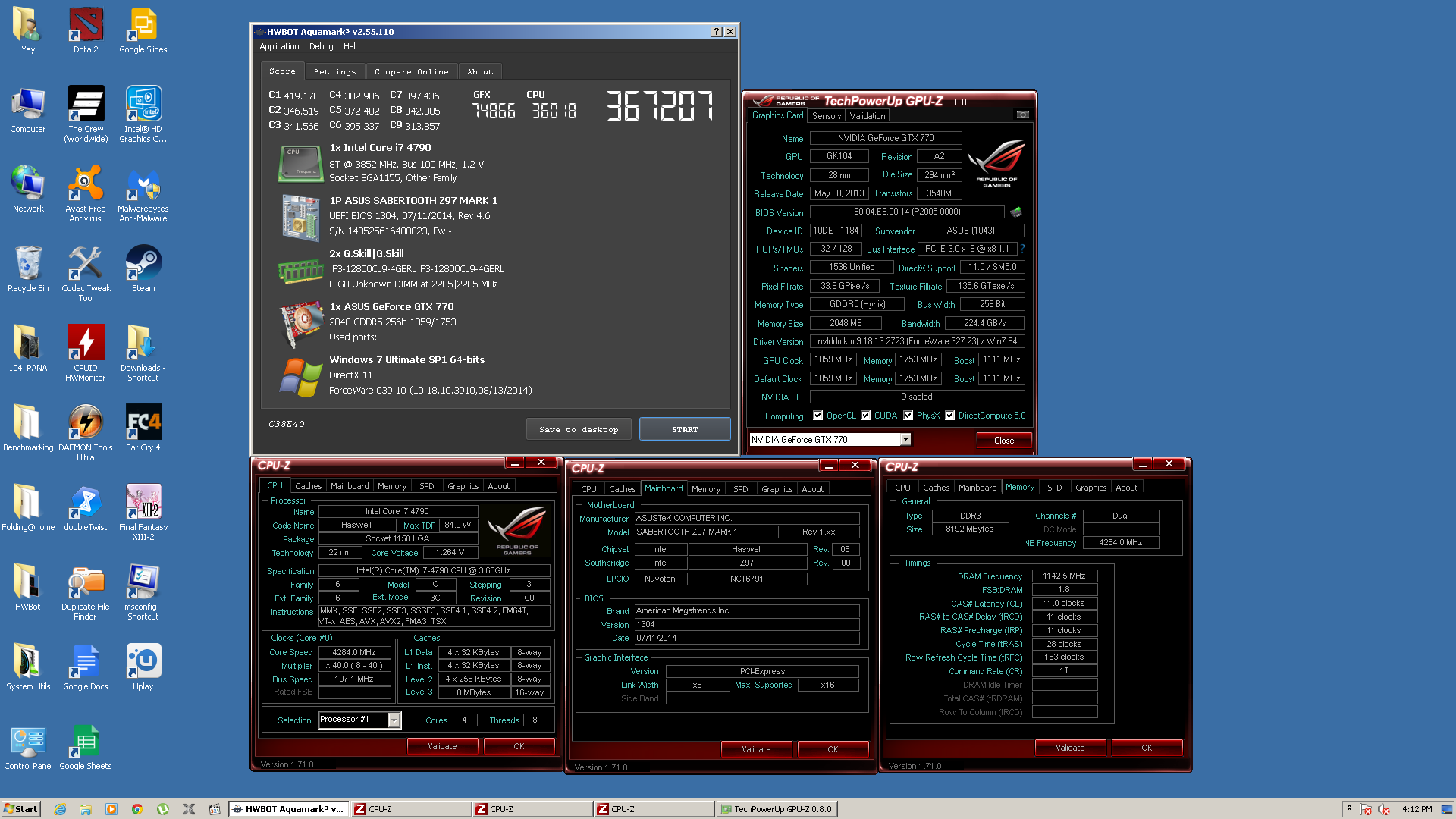Open the Dota 2 desktop shortcut
This screenshot has width=1456, height=819.
[86, 30]
